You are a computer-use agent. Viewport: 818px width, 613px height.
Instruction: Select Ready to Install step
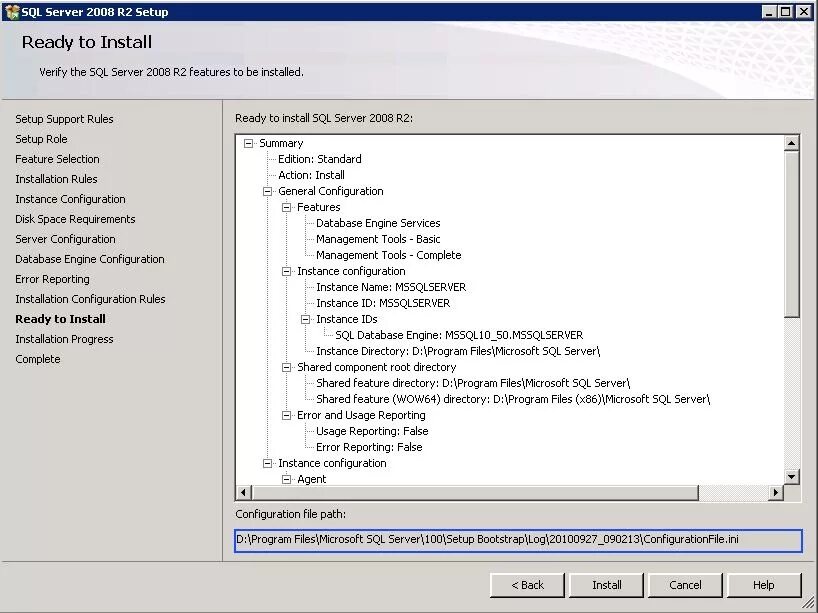tap(61, 319)
